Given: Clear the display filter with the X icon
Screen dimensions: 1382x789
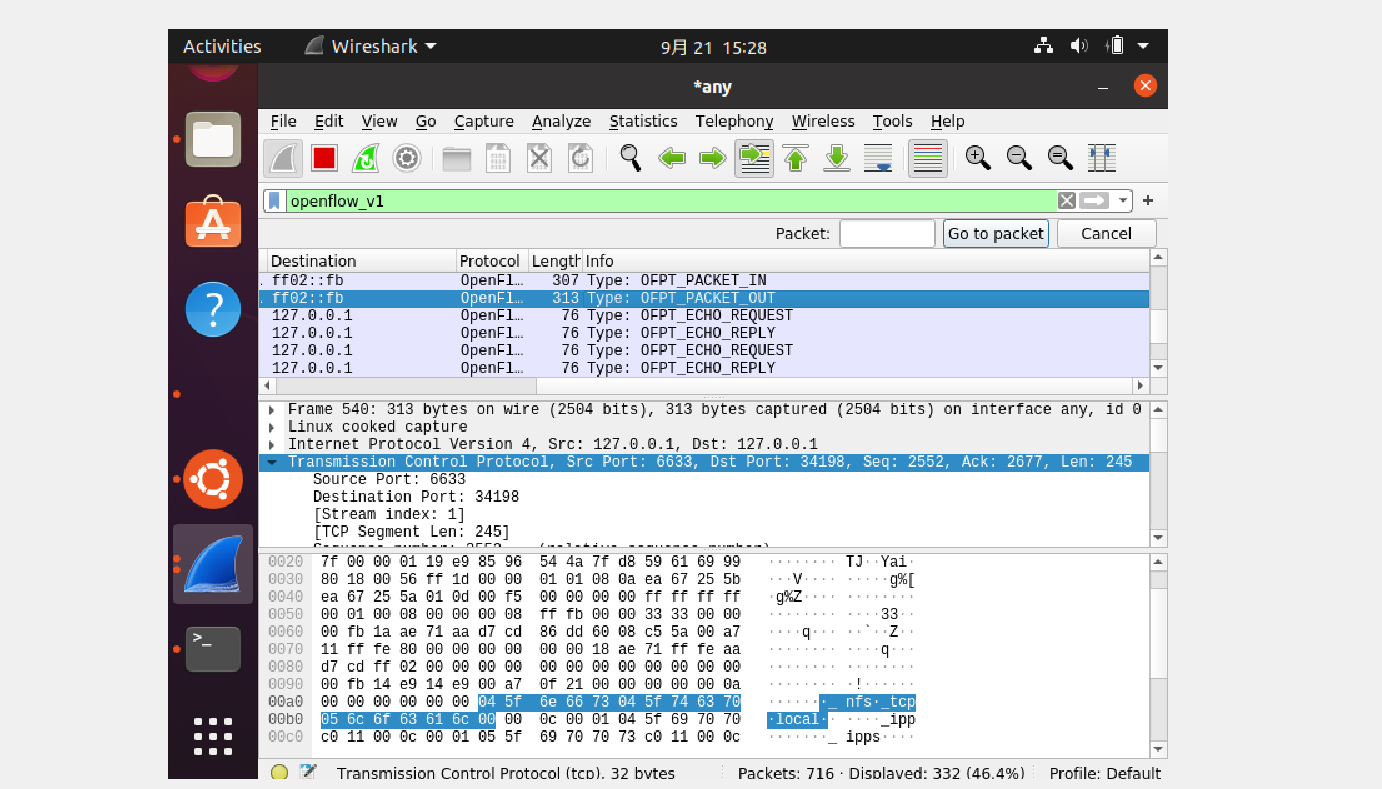Looking at the screenshot, I should tap(1067, 201).
